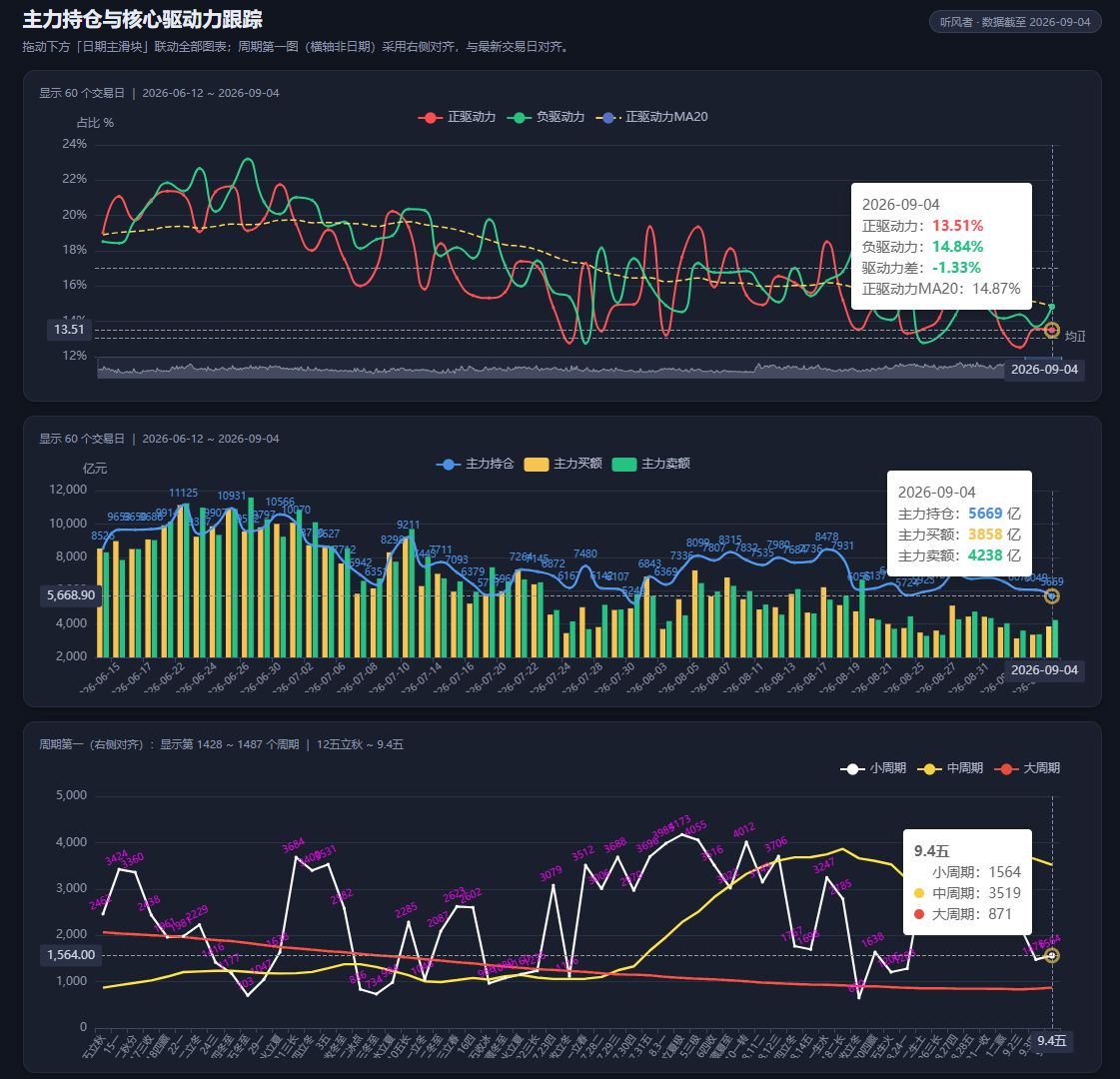Click the tooltip row 小周期：1564
Screen dimensions: 1120x1079
coord(968,872)
